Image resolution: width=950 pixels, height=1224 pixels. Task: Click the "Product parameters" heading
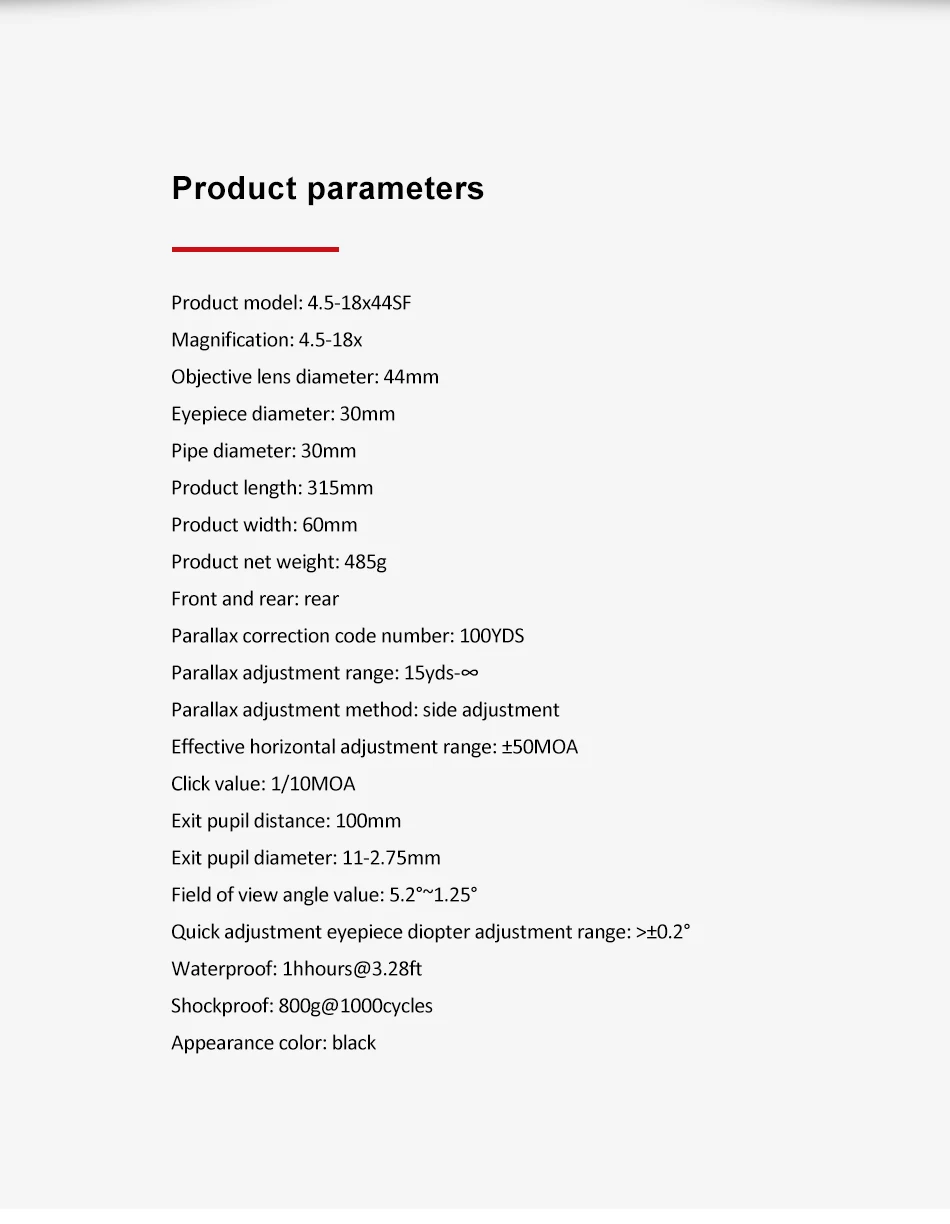pyautogui.click(x=327, y=188)
